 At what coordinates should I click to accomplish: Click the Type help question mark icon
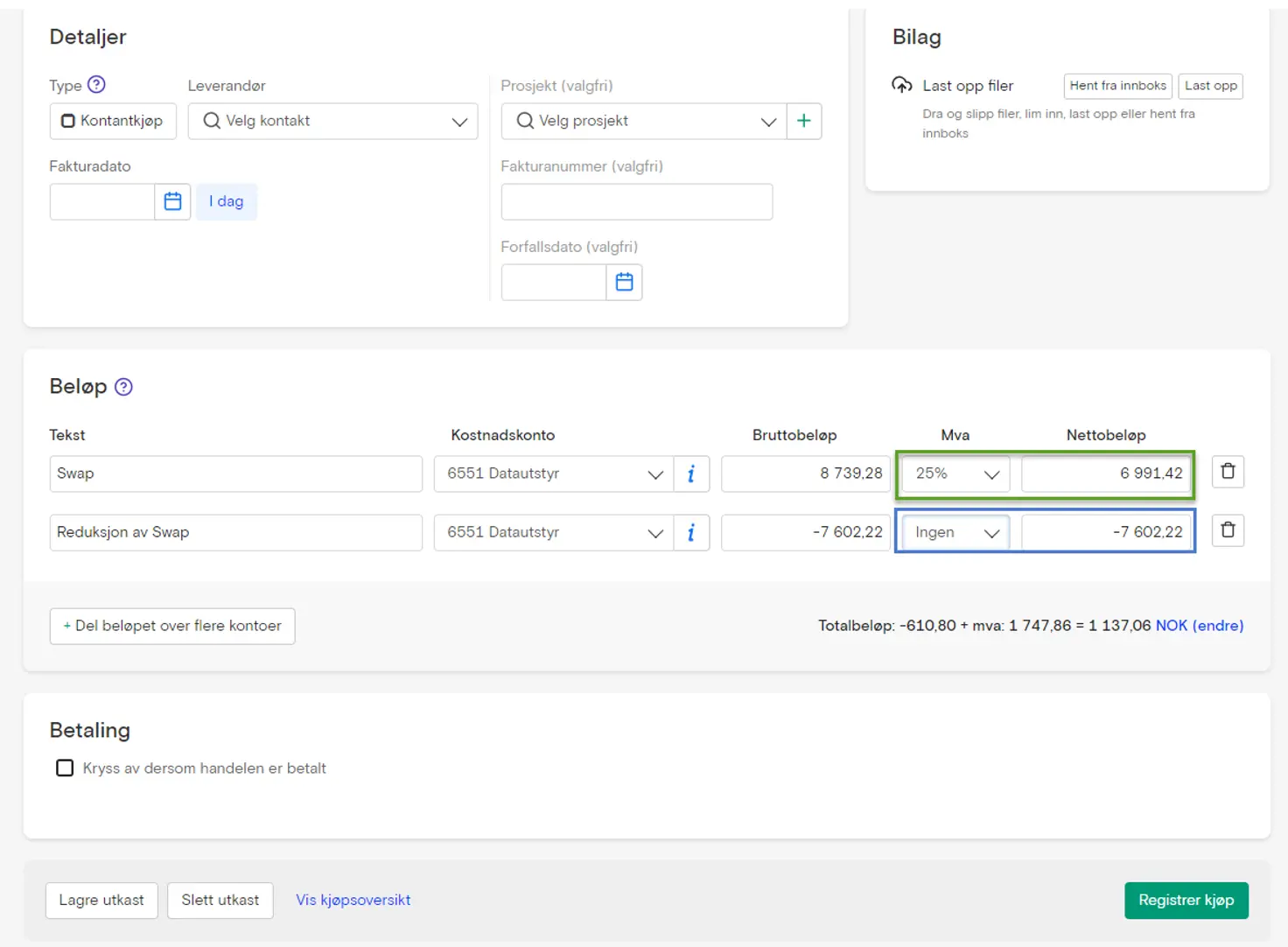coord(97,85)
